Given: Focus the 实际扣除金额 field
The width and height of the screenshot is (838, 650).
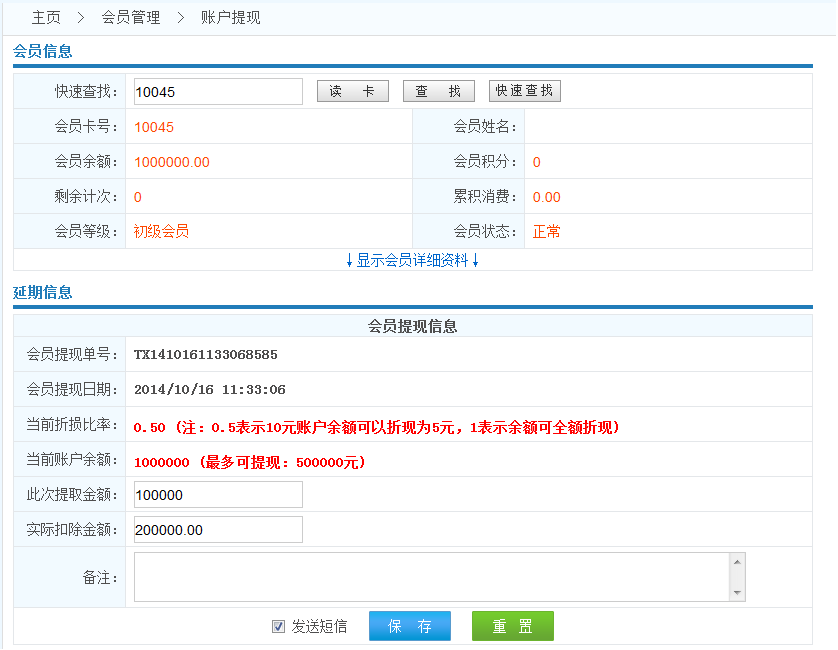Looking at the screenshot, I should (x=217, y=530).
